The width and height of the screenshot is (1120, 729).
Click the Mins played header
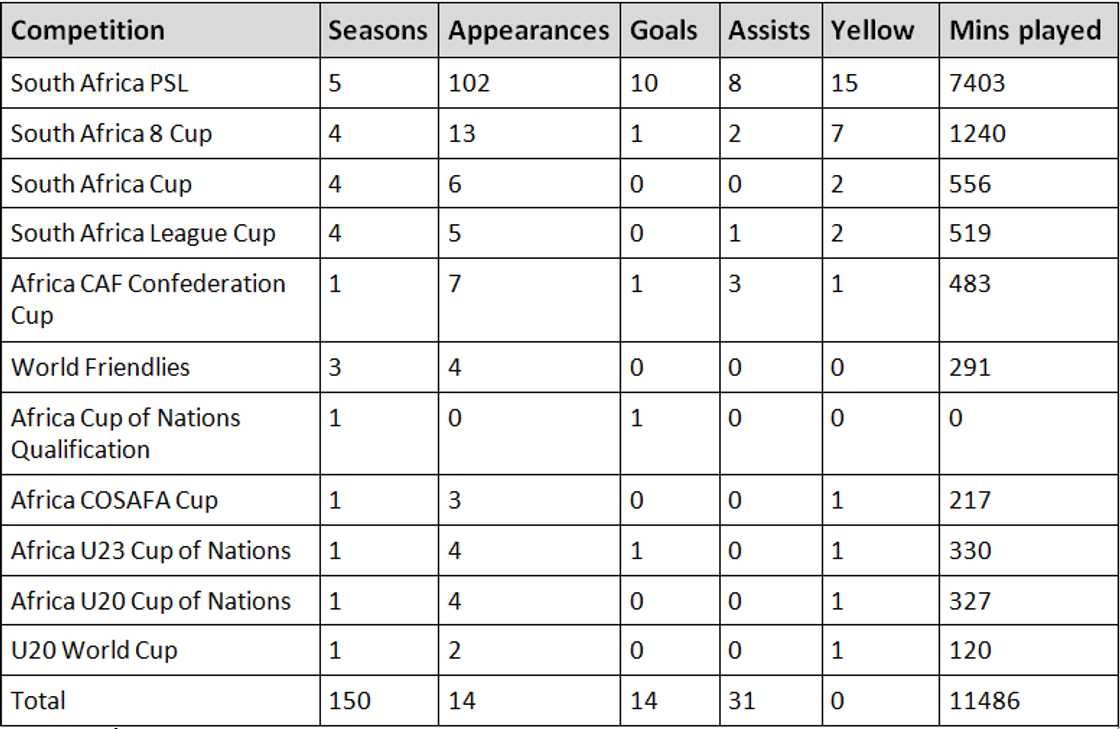[1025, 30]
